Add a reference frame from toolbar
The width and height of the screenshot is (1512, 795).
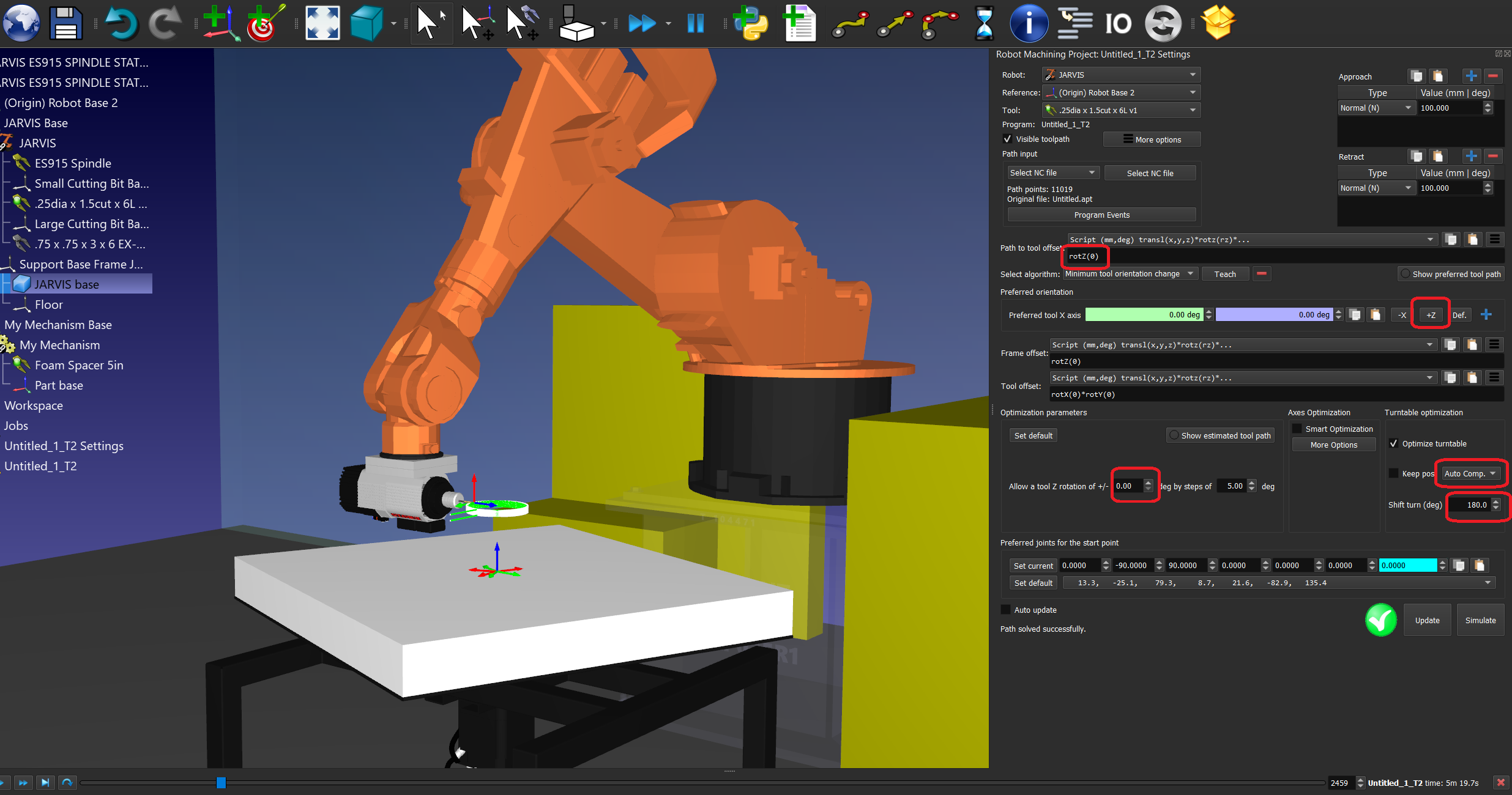pos(220,24)
